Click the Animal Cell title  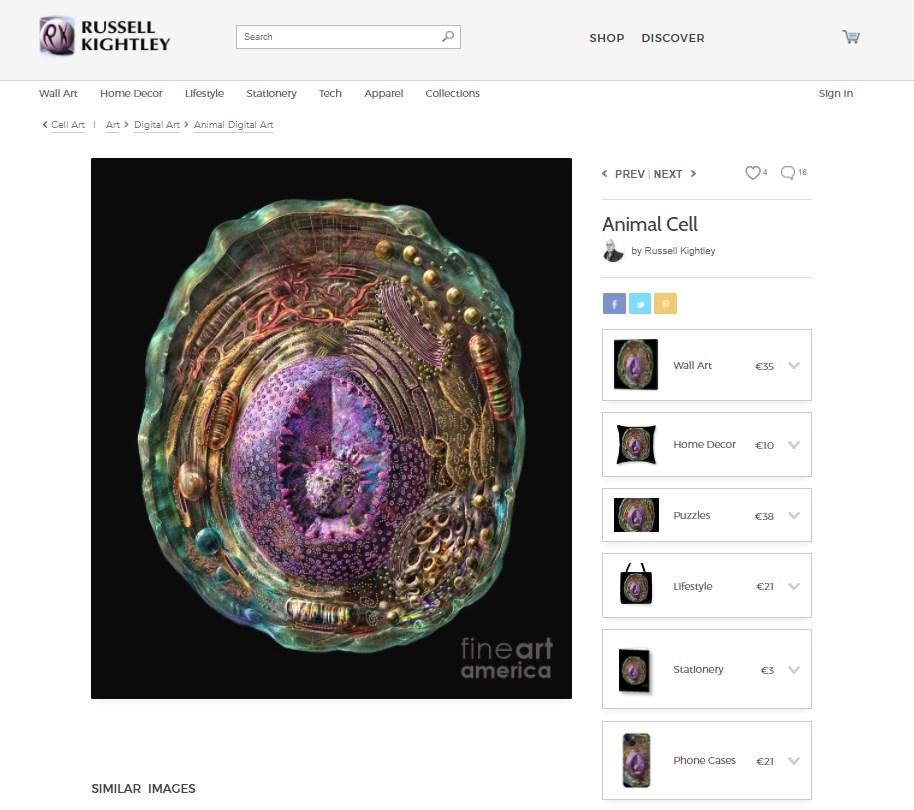(649, 224)
